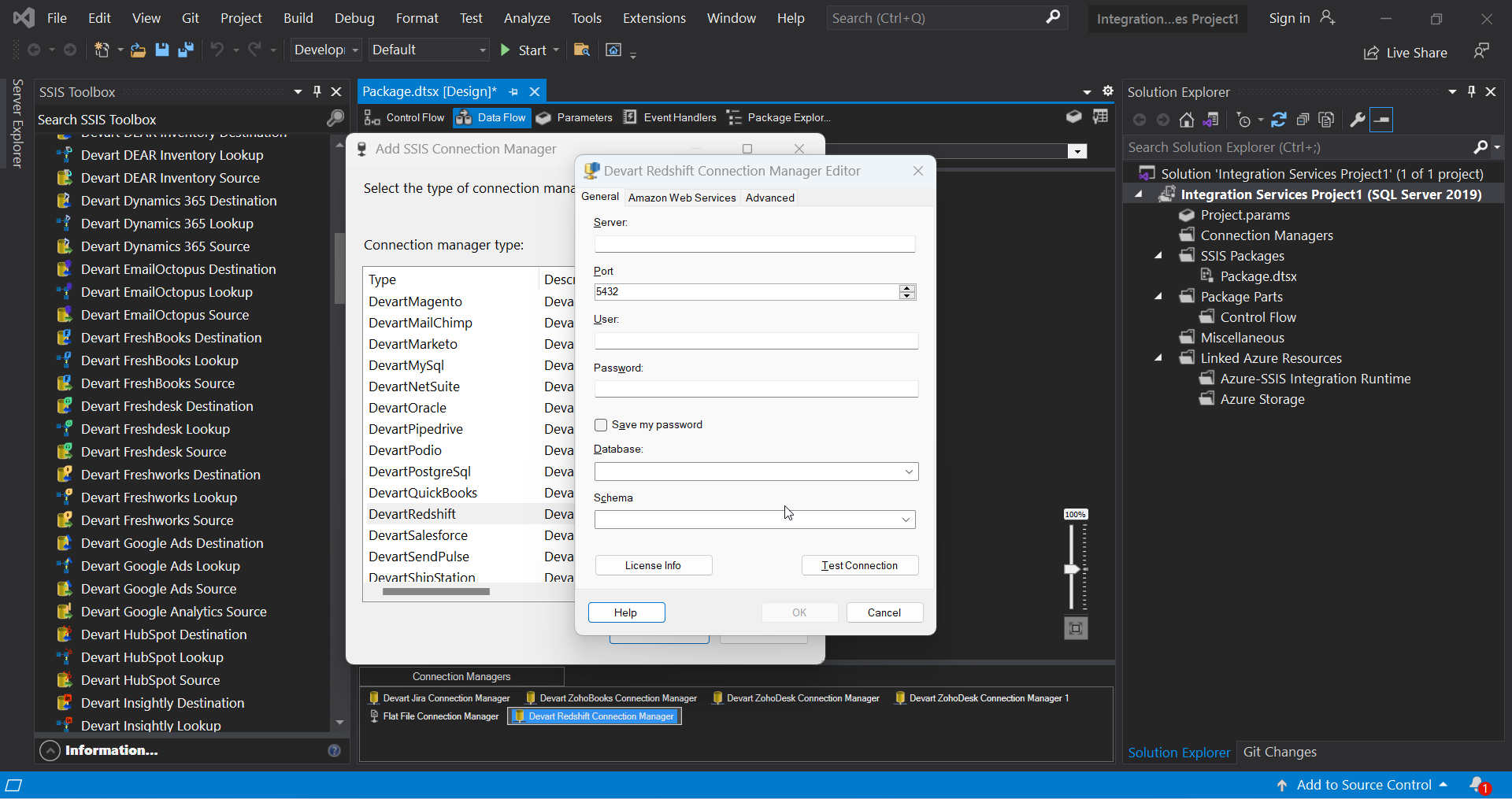Click the notifications bell in status bar
Screen dimensions: 1512x799
click(1478, 785)
